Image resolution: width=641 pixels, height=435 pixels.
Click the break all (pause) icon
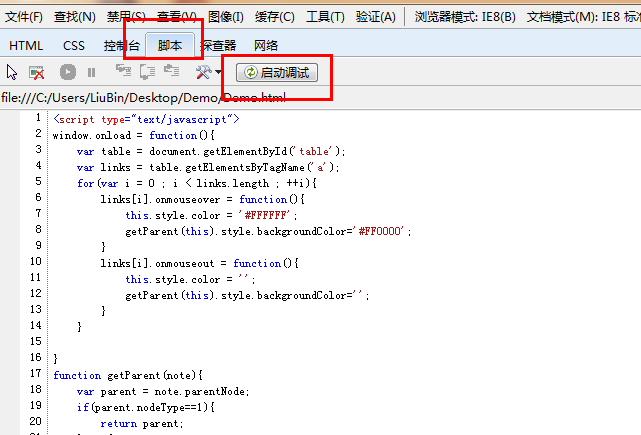(x=92, y=72)
